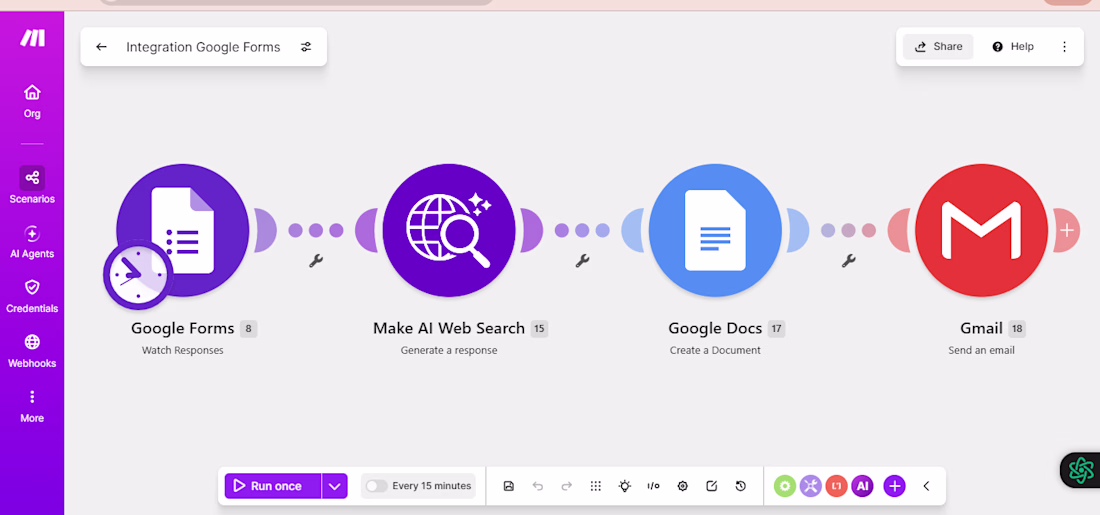The height and width of the screenshot is (515, 1100).
Task: Open the notes icon
Action: tap(711, 486)
